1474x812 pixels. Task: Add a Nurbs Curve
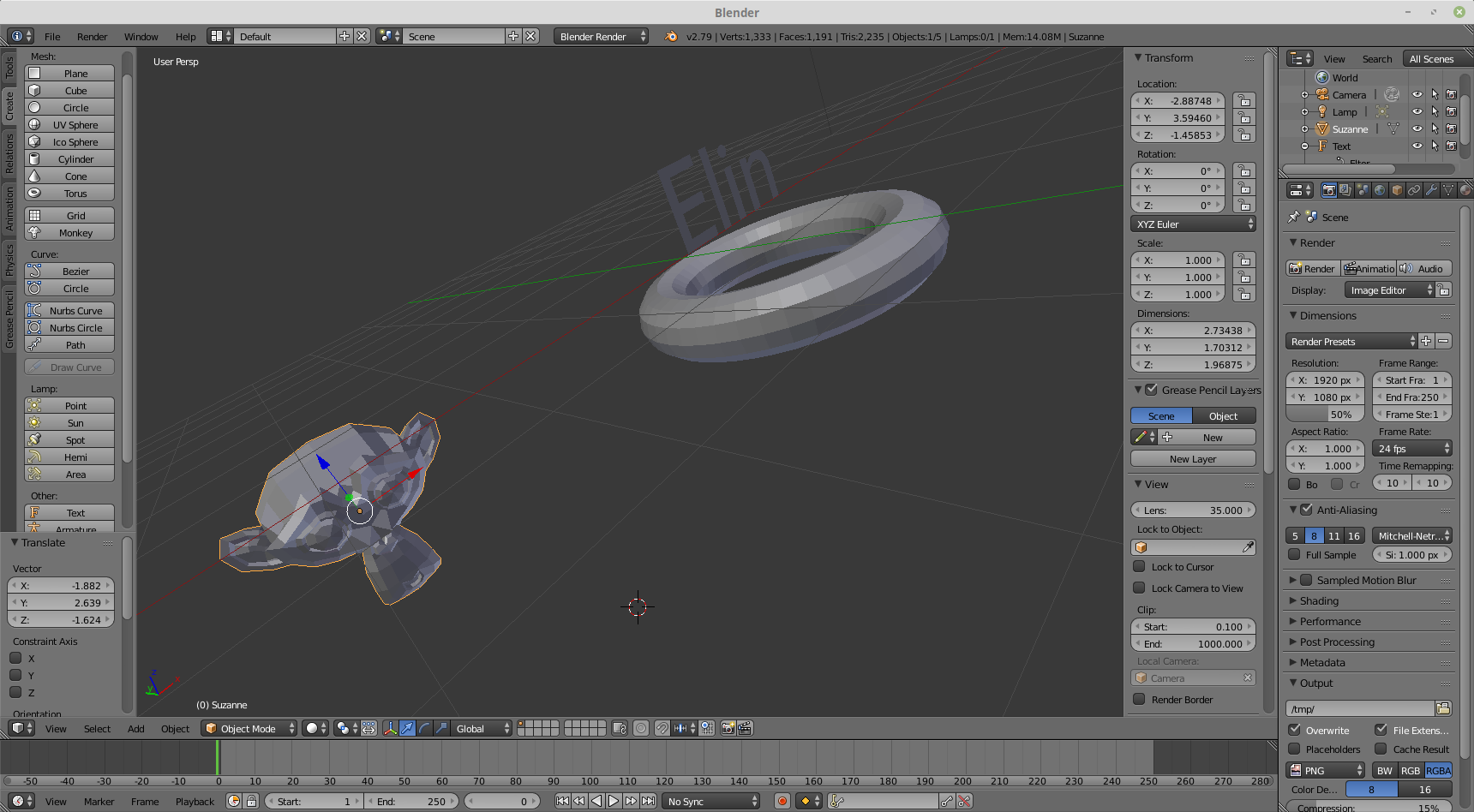coord(69,311)
